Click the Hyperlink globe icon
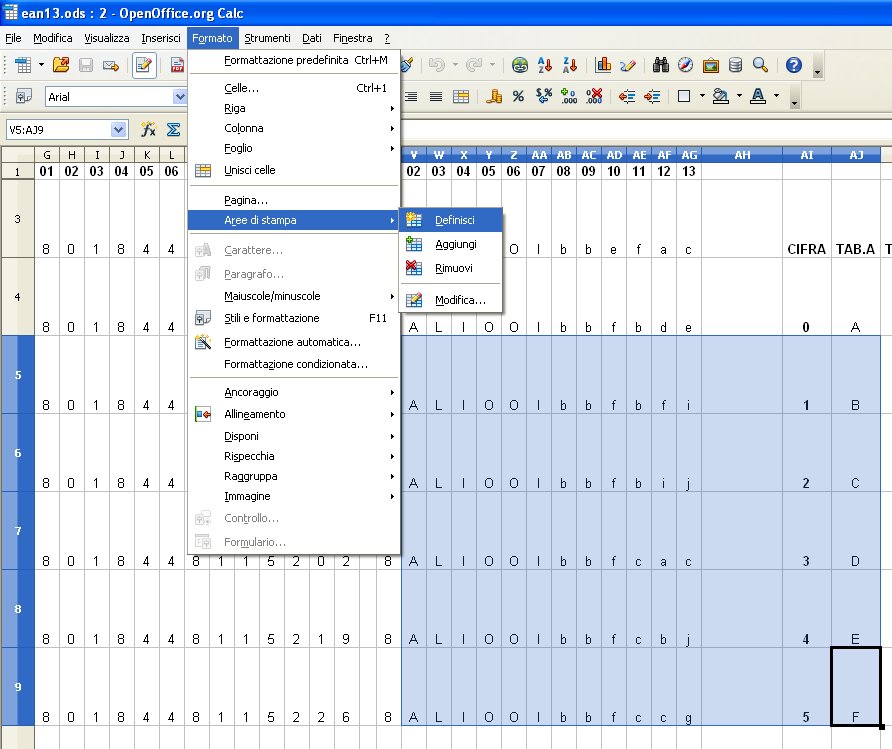The width and height of the screenshot is (892, 749). (x=519, y=65)
